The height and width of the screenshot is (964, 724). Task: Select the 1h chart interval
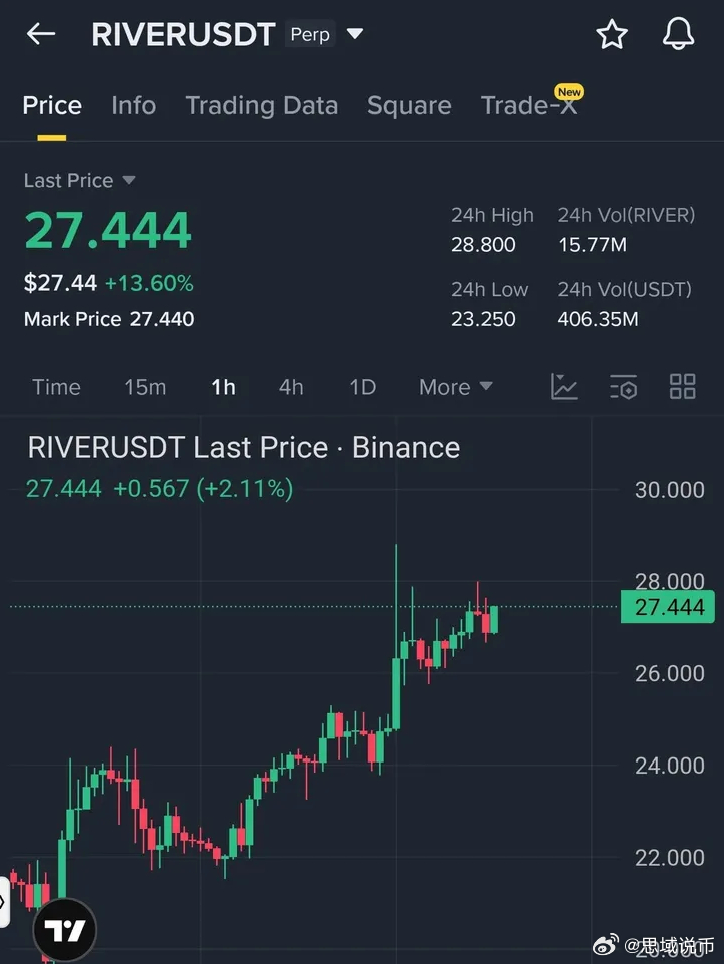click(223, 387)
